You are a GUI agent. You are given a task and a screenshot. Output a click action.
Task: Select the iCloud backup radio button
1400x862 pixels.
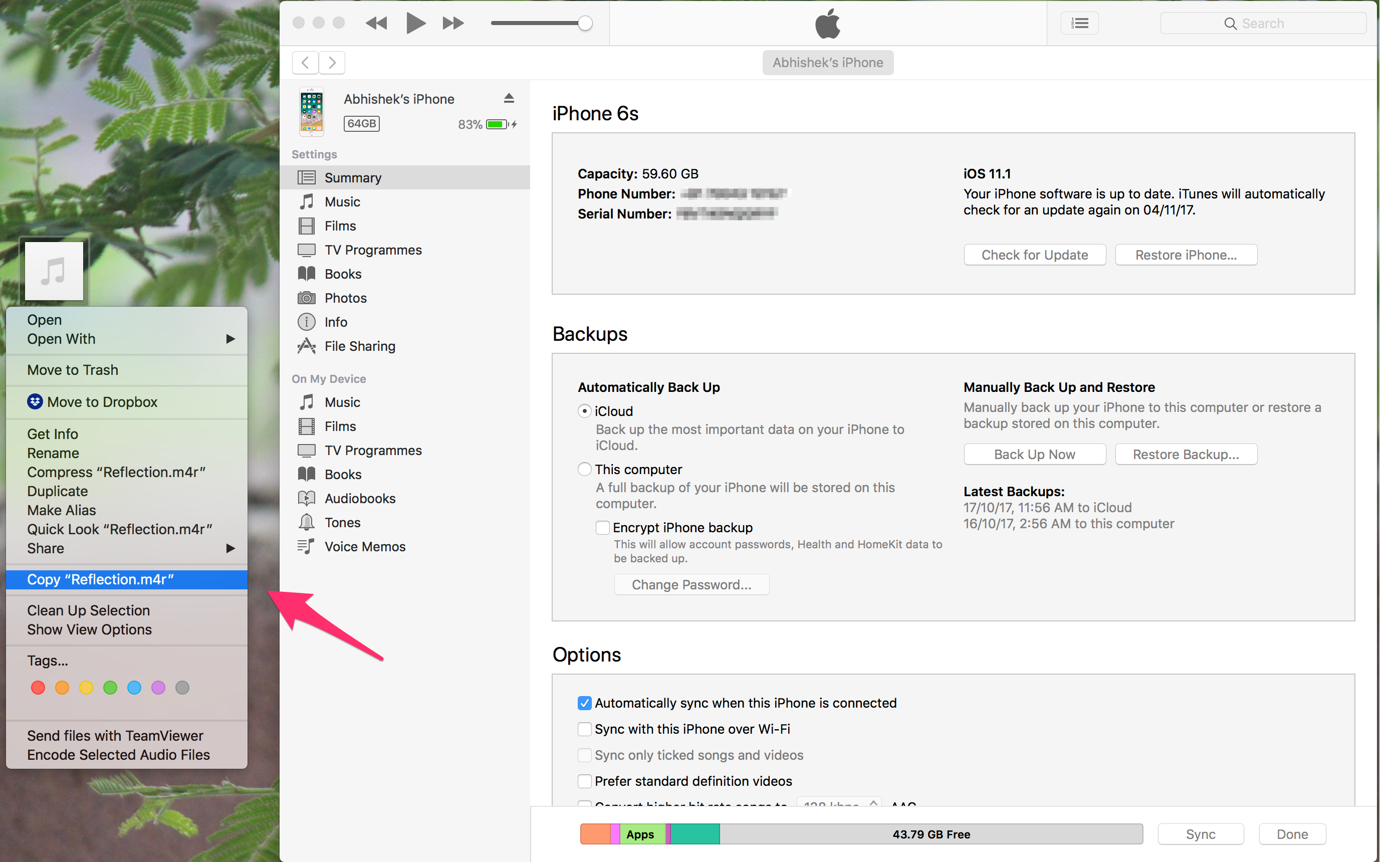tap(584, 411)
